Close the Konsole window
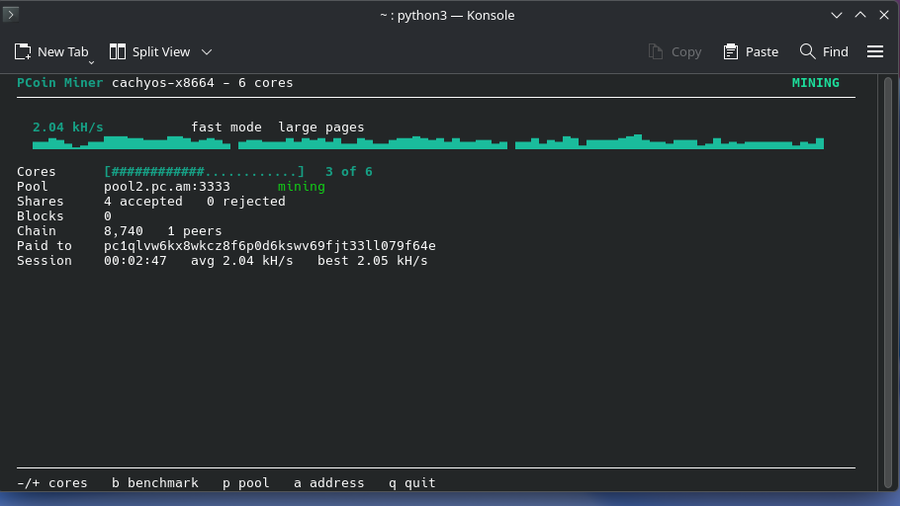The image size is (900, 506). pyautogui.click(x=884, y=15)
